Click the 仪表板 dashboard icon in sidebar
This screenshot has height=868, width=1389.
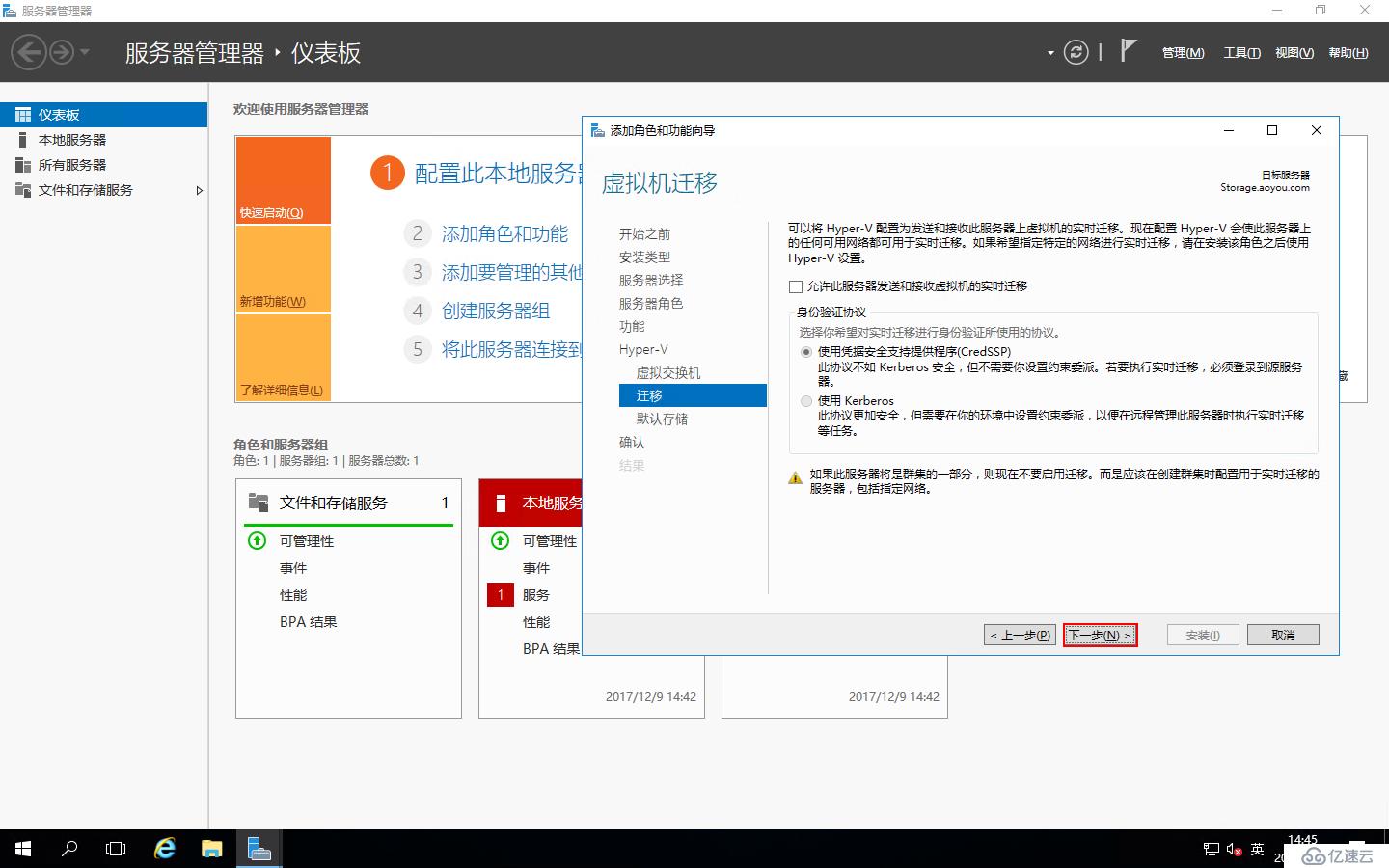pos(23,115)
